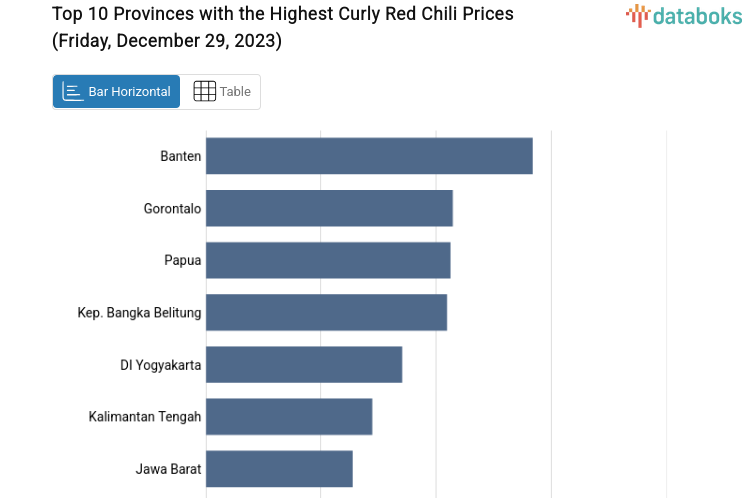
Task: Click the Gorontalo axis label
Action: [172, 208]
